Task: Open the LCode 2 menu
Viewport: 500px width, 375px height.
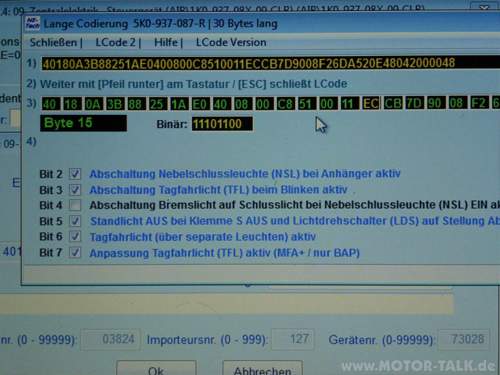Action: pos(115,43)
